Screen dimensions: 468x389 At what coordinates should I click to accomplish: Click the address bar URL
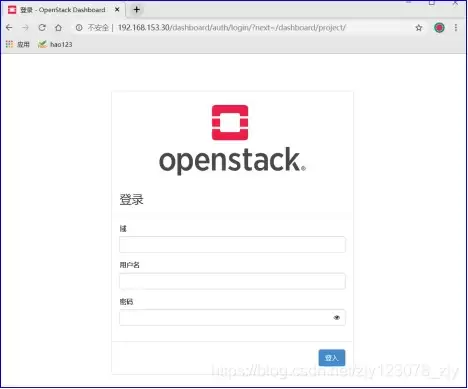point(232,28)
